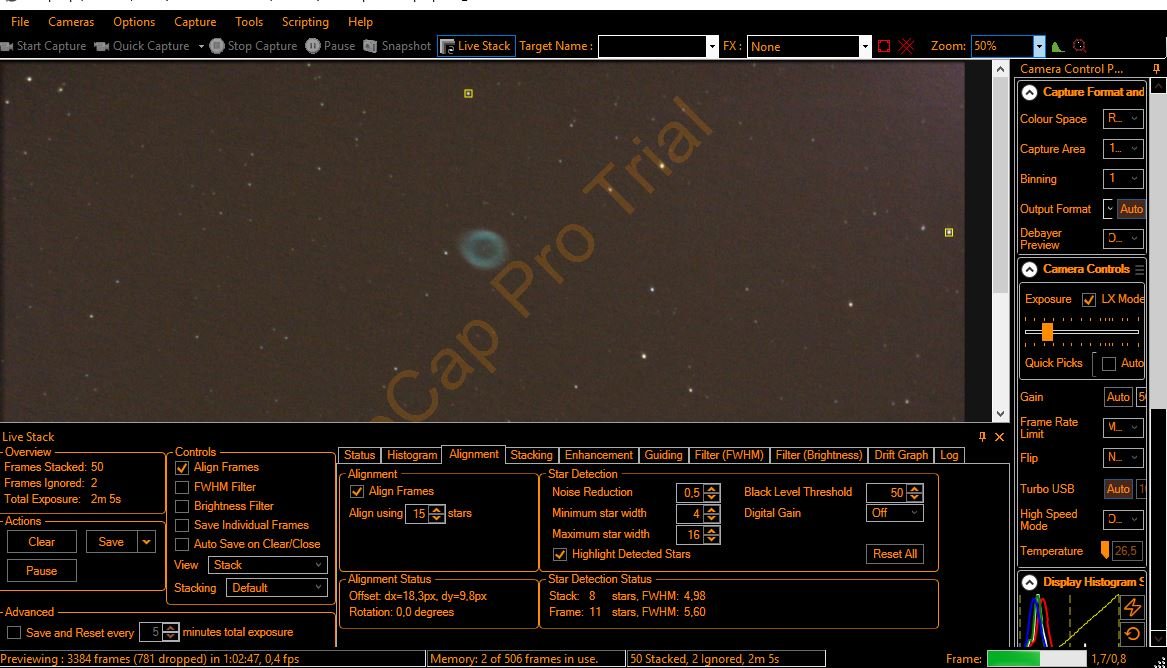The image size is (1167, 668).
Task: Enable the Quick Picks Auto checkbox
Action: point(1109,364)
